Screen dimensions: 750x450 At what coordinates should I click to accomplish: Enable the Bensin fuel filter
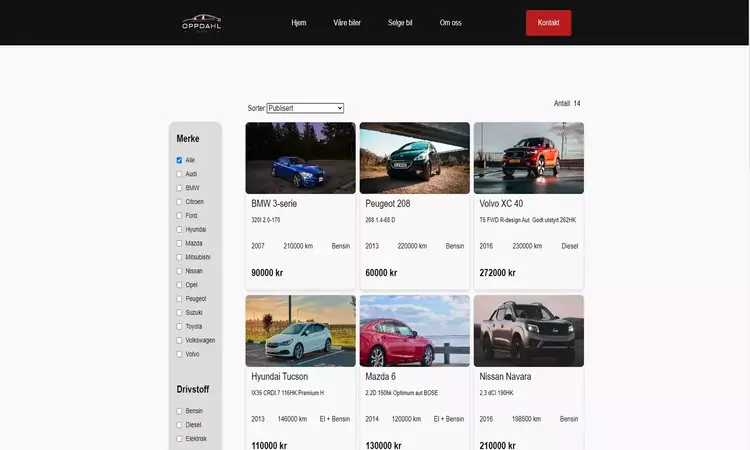point(180,411)
